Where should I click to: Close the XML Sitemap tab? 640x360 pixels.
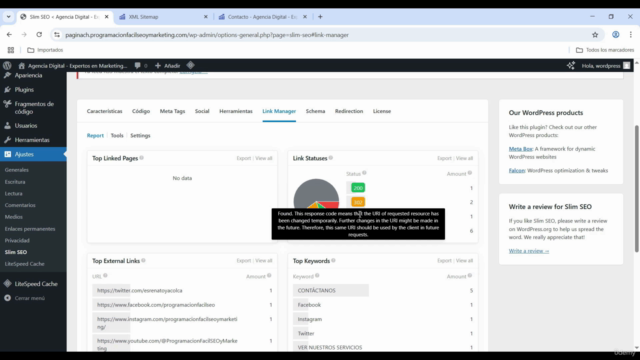tap(206, 17)
